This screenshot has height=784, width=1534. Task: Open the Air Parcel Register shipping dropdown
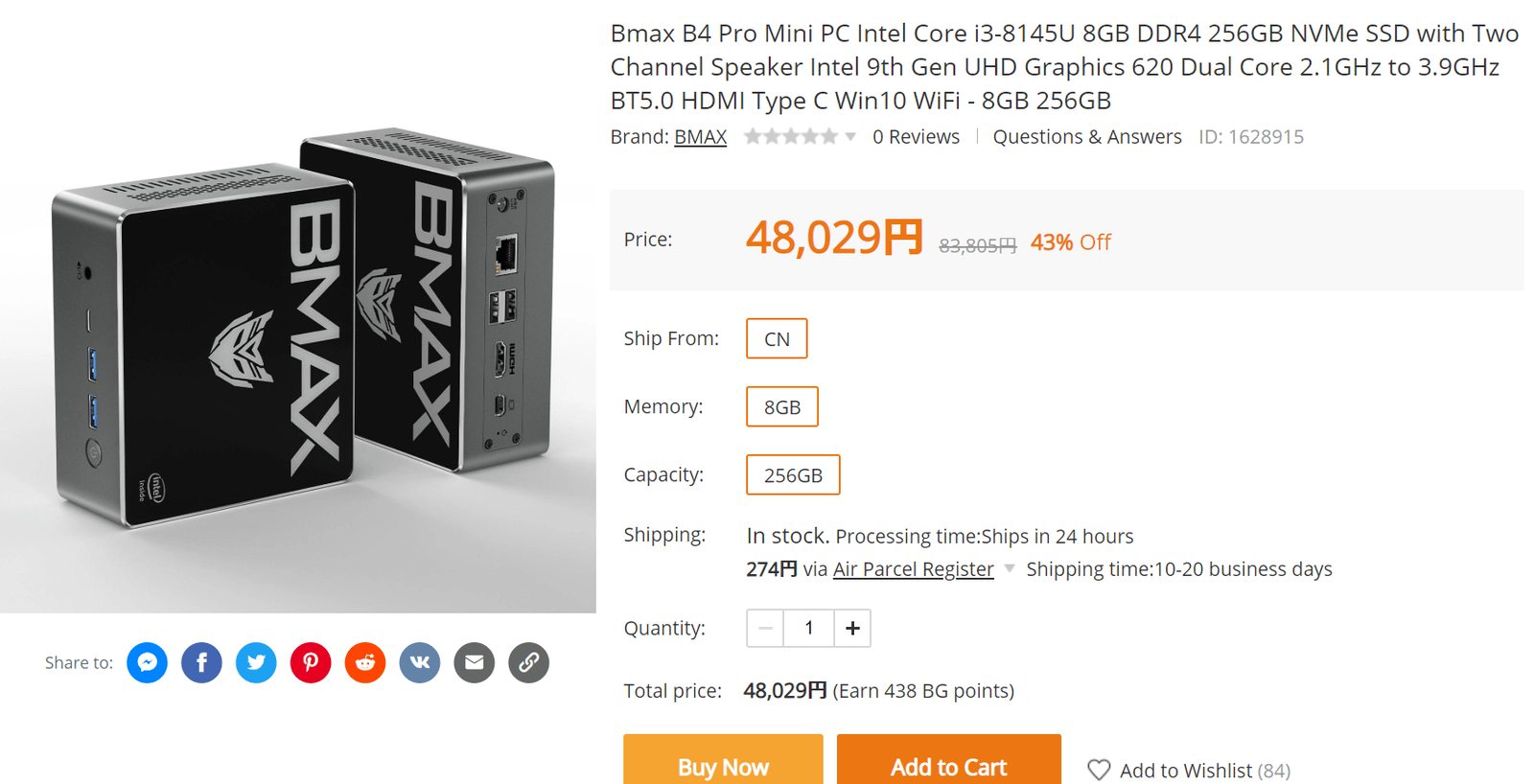1010,569
